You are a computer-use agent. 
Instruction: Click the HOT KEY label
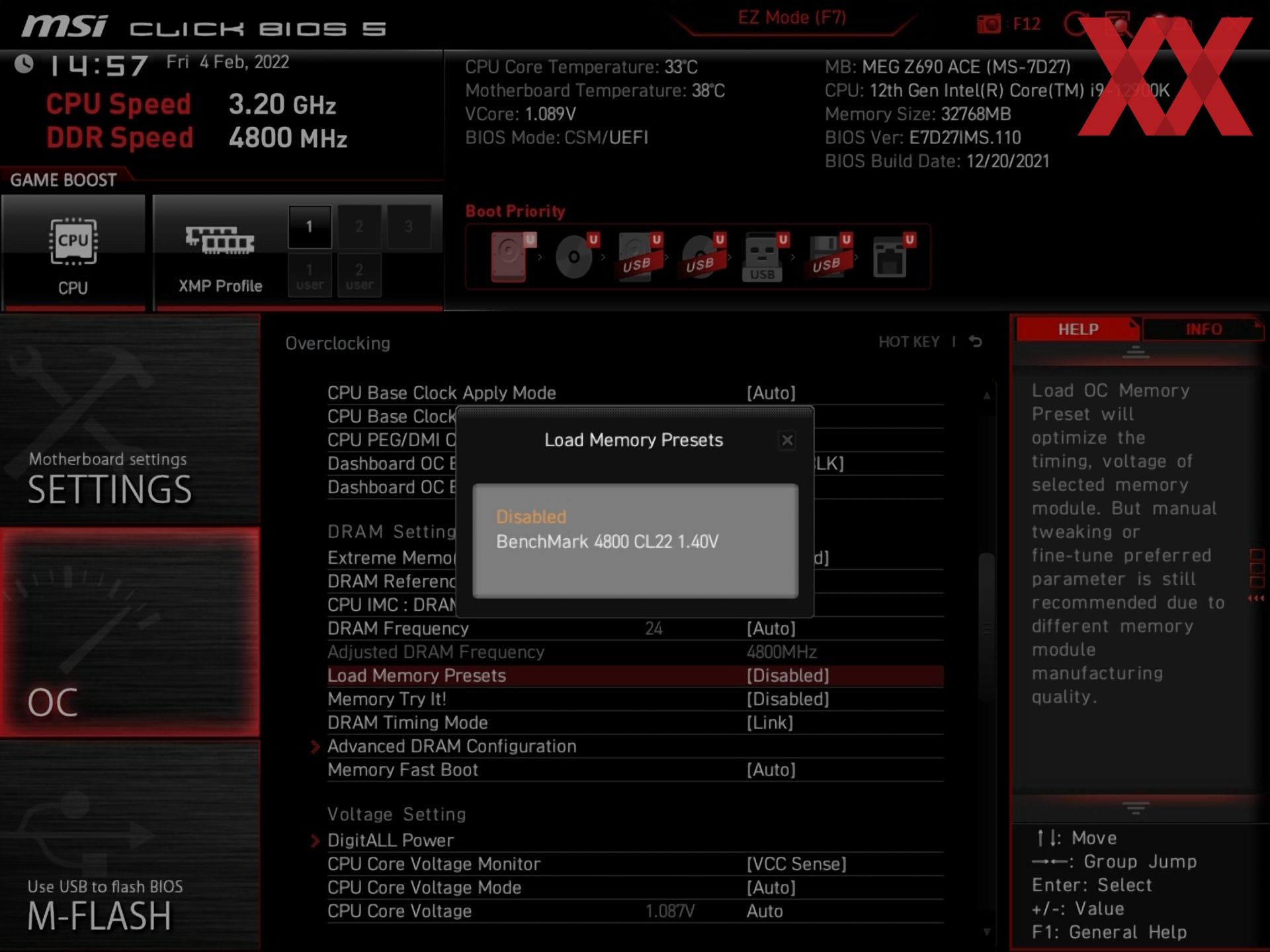click(x=909, y=342)
